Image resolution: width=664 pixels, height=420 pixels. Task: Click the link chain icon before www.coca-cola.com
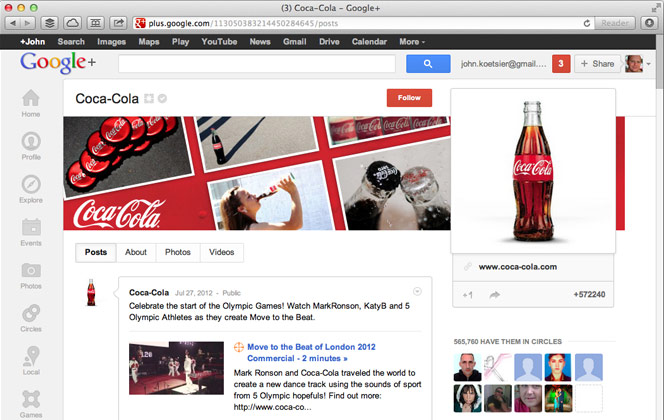tap(468, 267)
